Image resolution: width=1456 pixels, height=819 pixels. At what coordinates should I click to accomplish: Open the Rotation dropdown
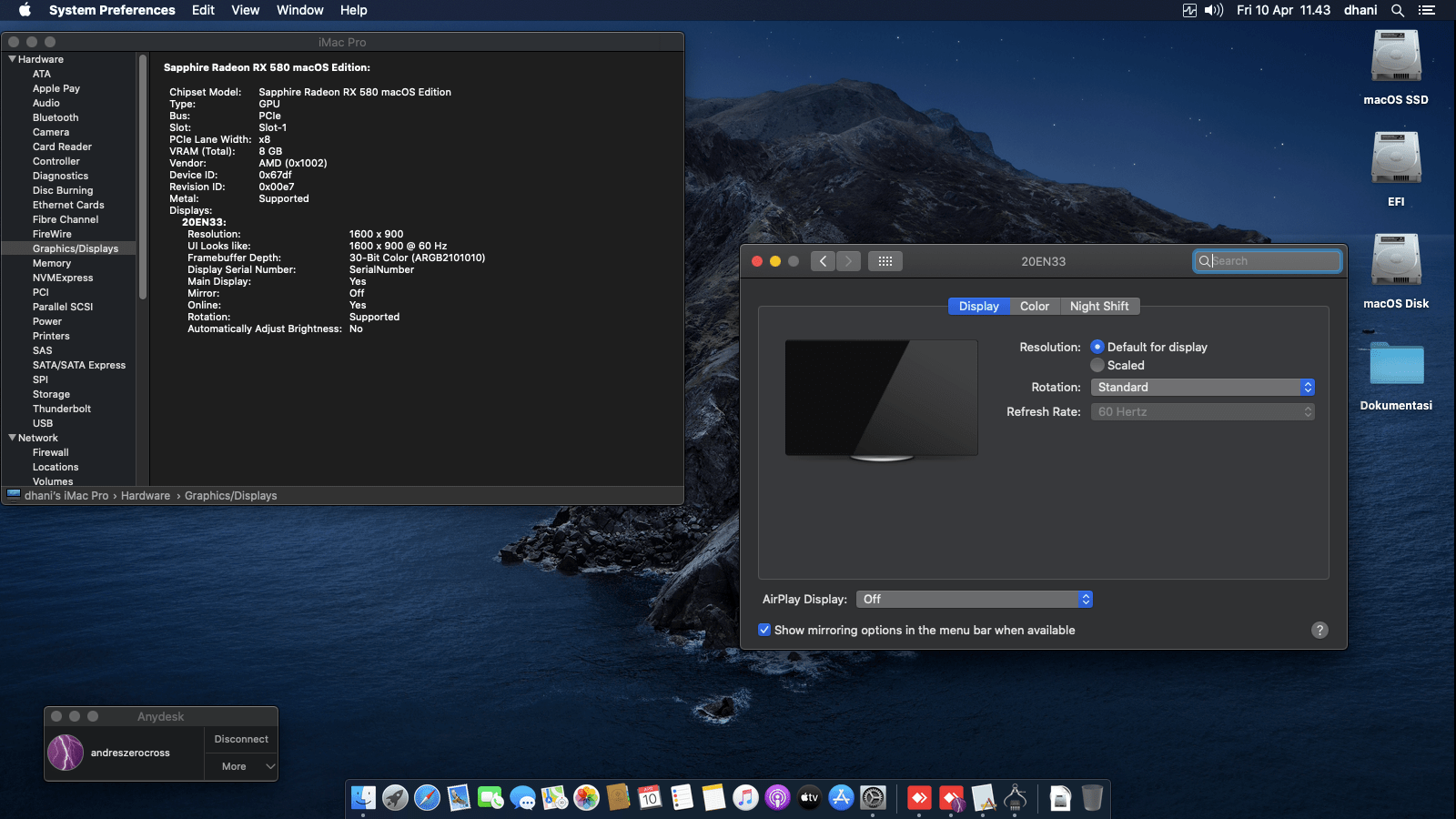pyautogui.click(x=1202, y=387)
